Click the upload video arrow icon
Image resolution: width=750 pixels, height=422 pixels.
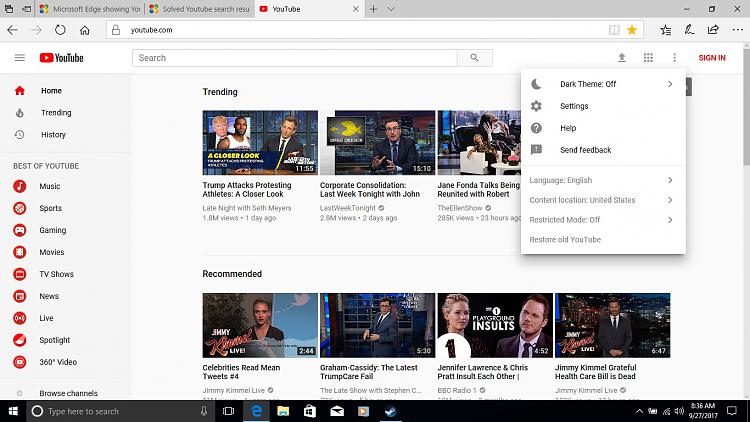[x=621, y=58]
